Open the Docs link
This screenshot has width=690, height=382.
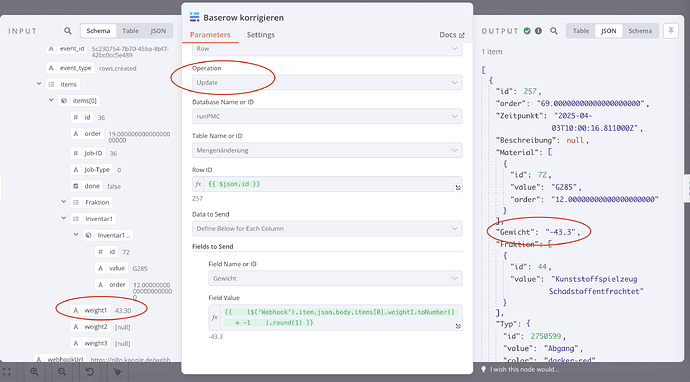[451, 35]
